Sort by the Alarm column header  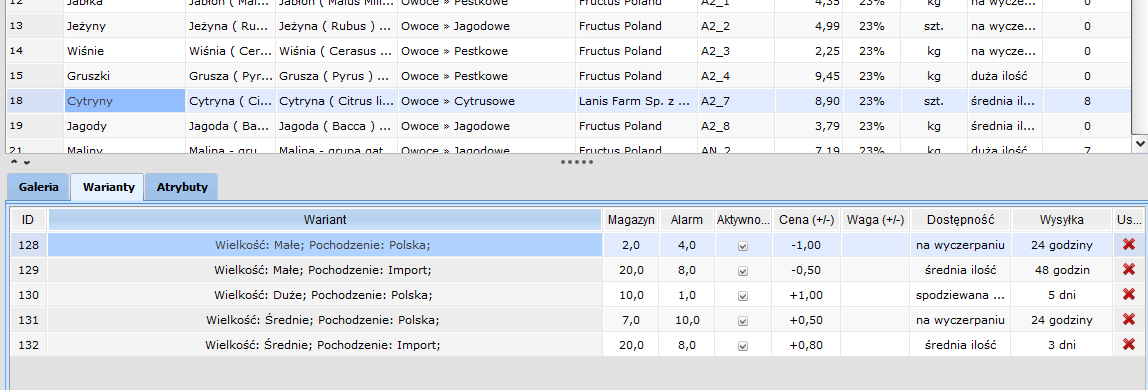point(687,220)
